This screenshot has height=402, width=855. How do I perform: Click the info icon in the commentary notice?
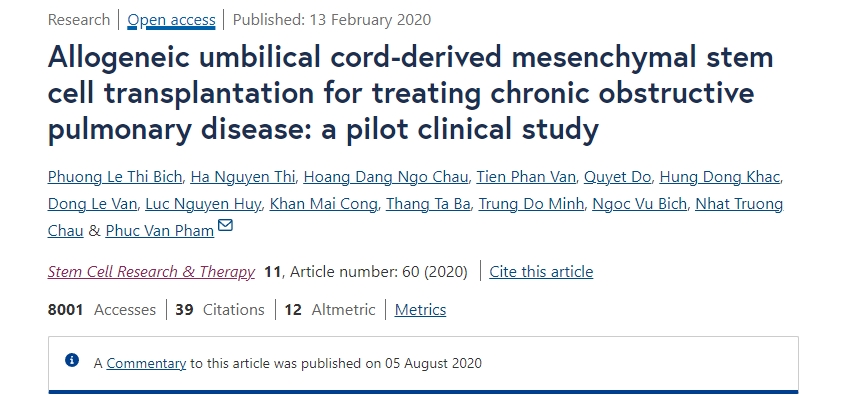tap(72, 360)
